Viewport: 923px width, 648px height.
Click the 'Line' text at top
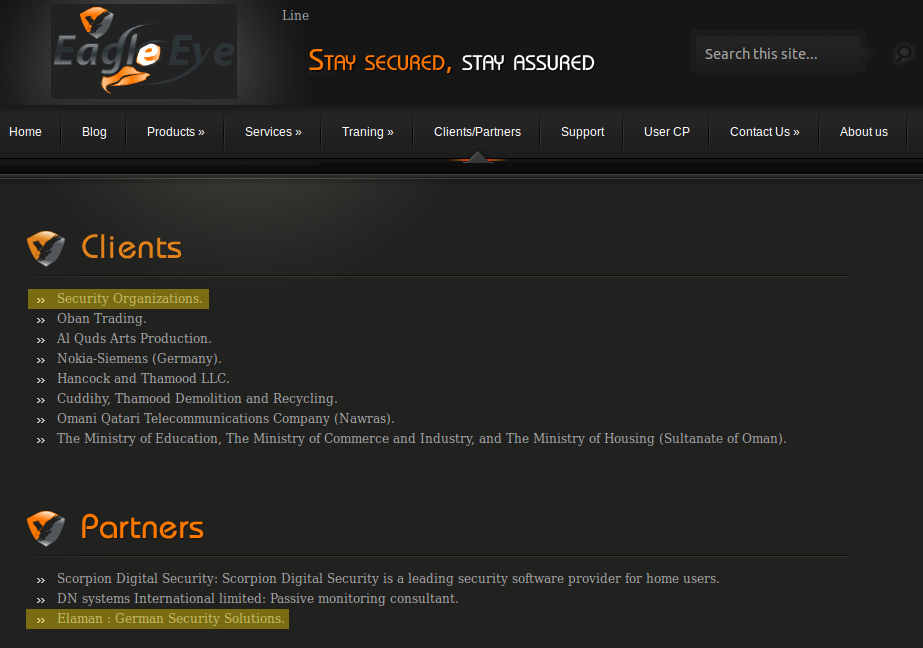(295, 15)
